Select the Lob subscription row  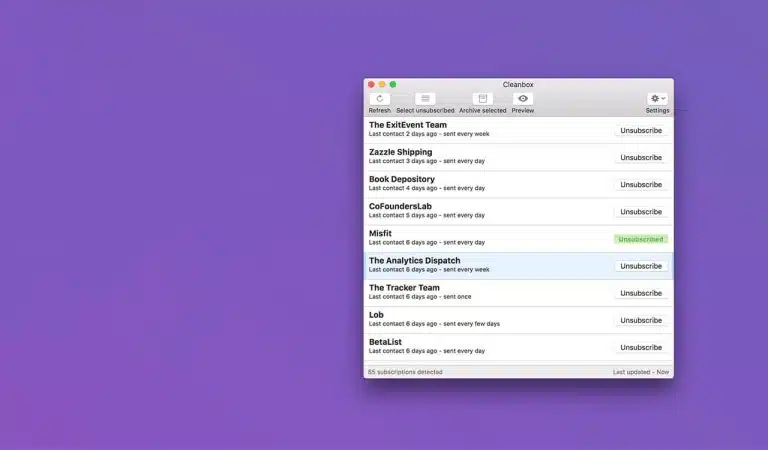coord(518,320)
